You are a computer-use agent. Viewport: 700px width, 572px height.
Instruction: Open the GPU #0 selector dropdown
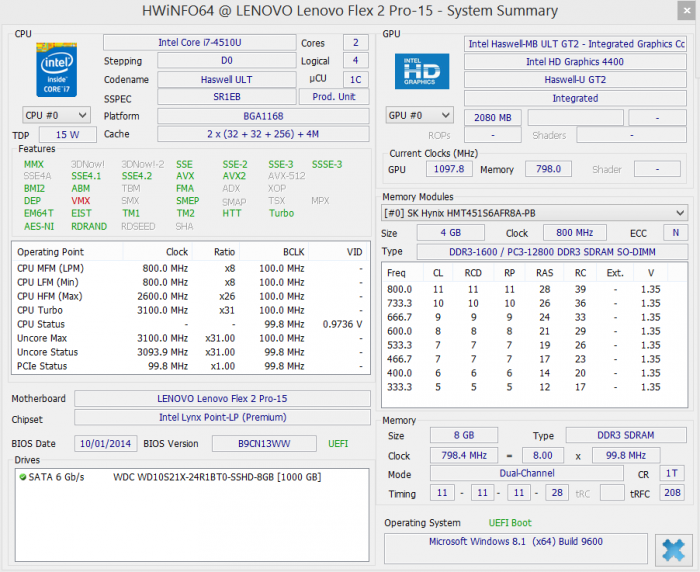coord(419,115)
